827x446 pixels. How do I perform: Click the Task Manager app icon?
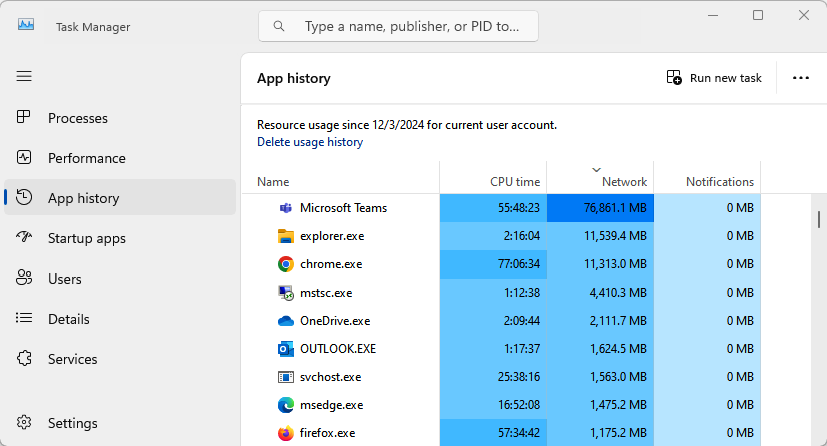[x=26, y=25]
